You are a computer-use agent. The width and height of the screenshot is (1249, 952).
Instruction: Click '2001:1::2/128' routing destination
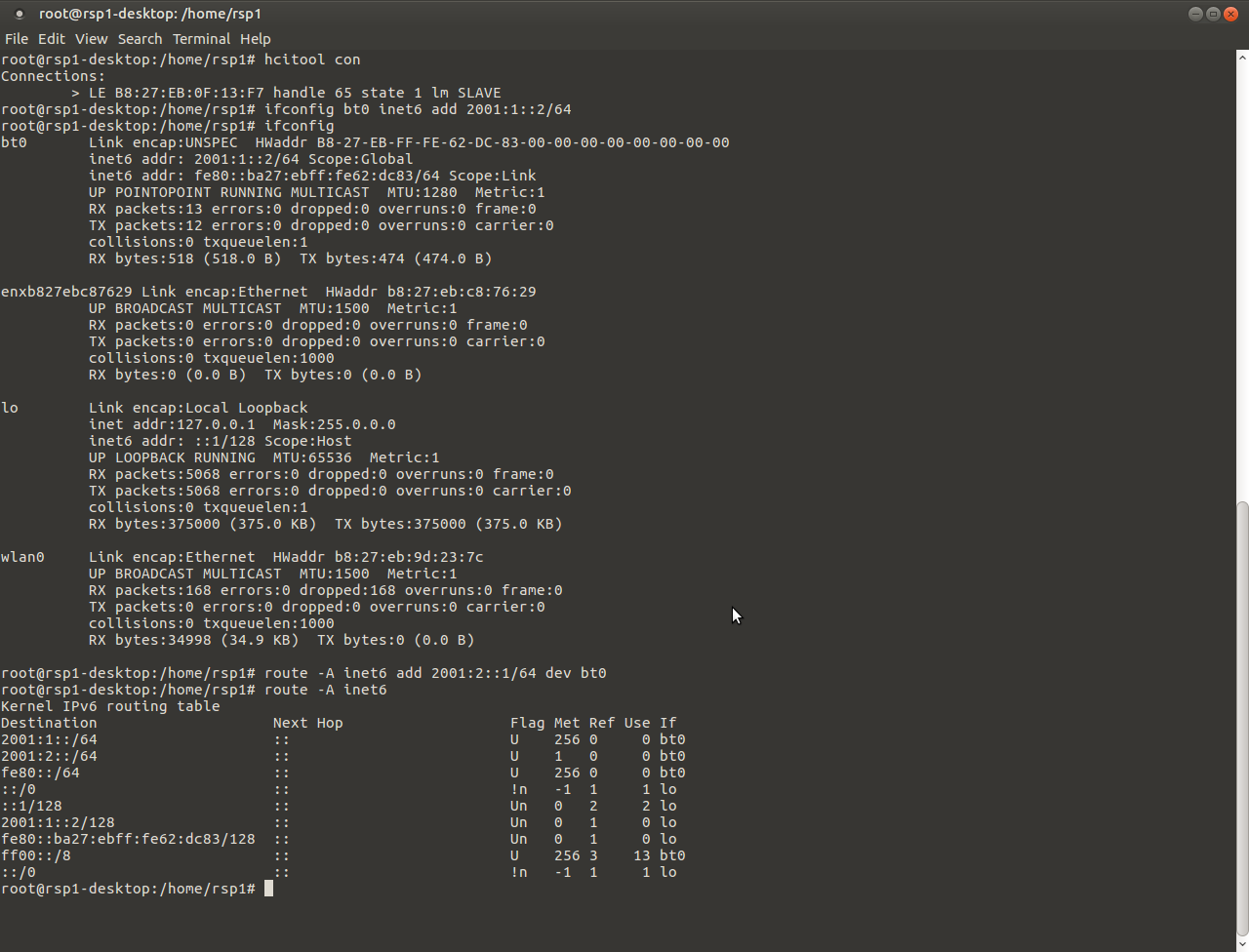(x=58, y=822)
